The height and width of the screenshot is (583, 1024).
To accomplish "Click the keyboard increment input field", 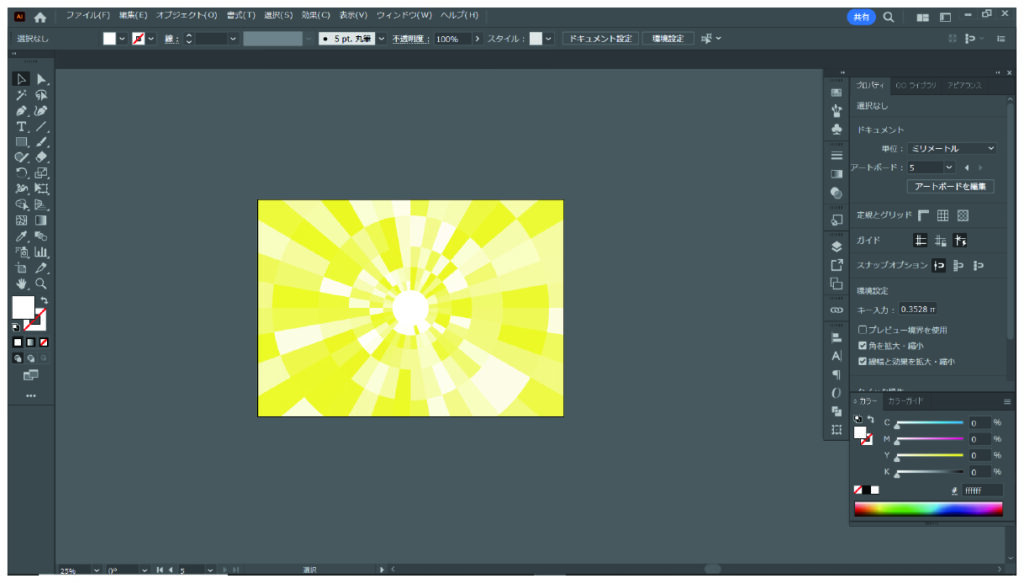I will [918, 309].
